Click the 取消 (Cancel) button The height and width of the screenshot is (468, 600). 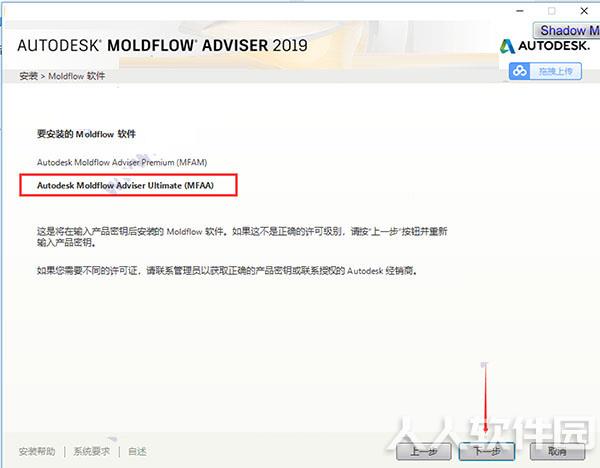click(x=557, y=452)
